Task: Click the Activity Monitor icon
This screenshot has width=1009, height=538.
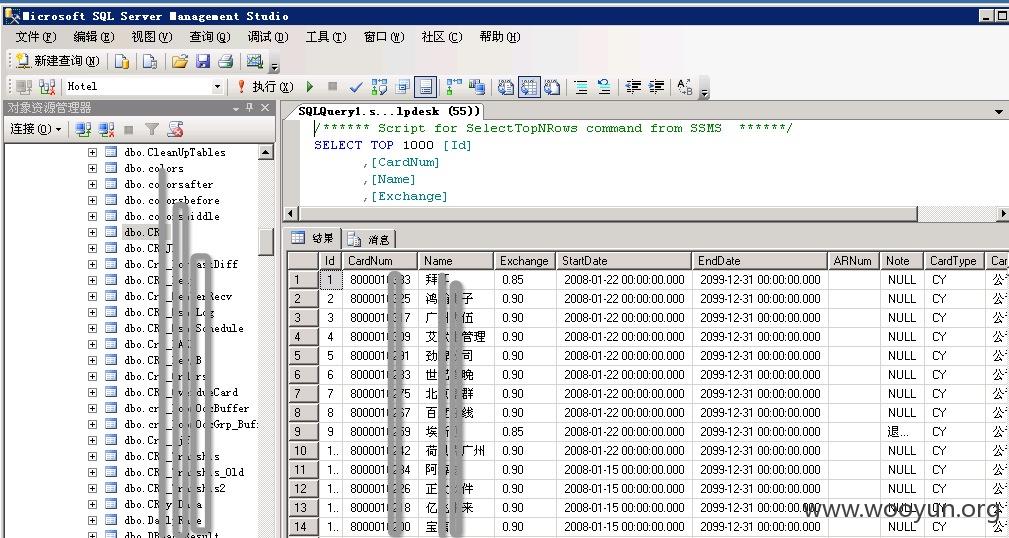Action: pos(255,61)
